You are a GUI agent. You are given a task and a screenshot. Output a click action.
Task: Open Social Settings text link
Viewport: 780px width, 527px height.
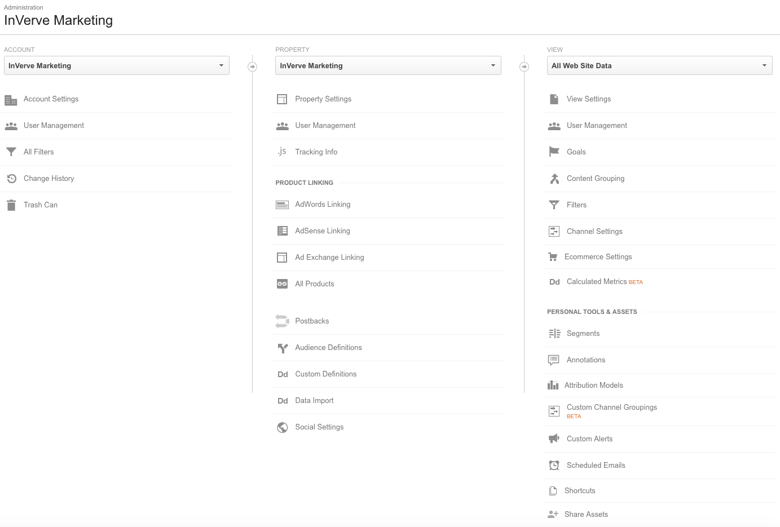click(x=319, y=427)
